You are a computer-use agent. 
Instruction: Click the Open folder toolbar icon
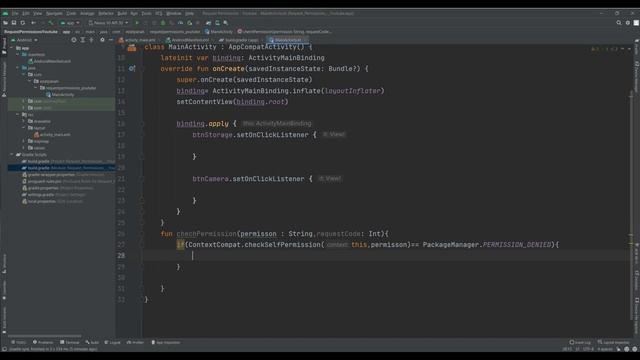click(x=6, y=23)
